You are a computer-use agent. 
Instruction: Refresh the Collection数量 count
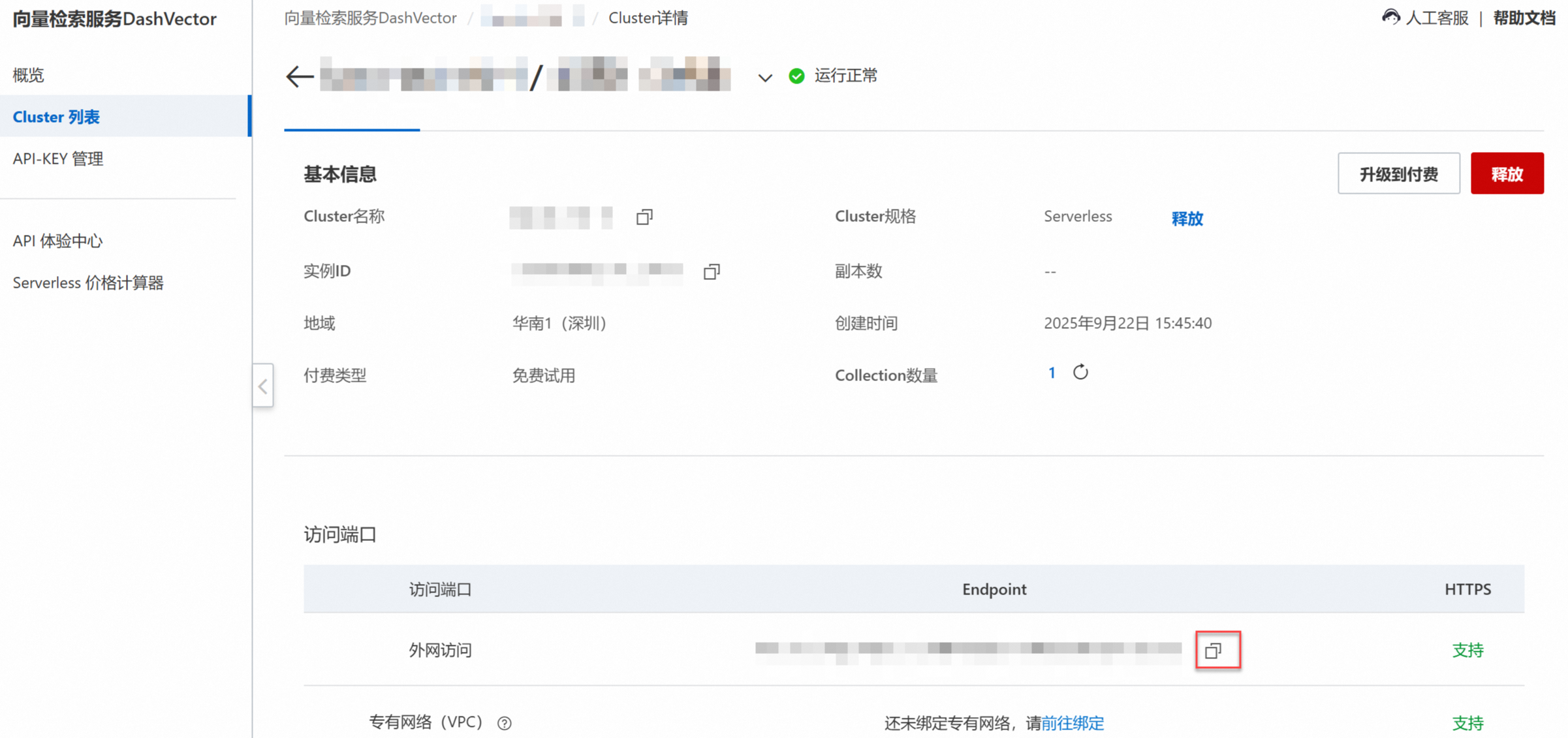1080,372
